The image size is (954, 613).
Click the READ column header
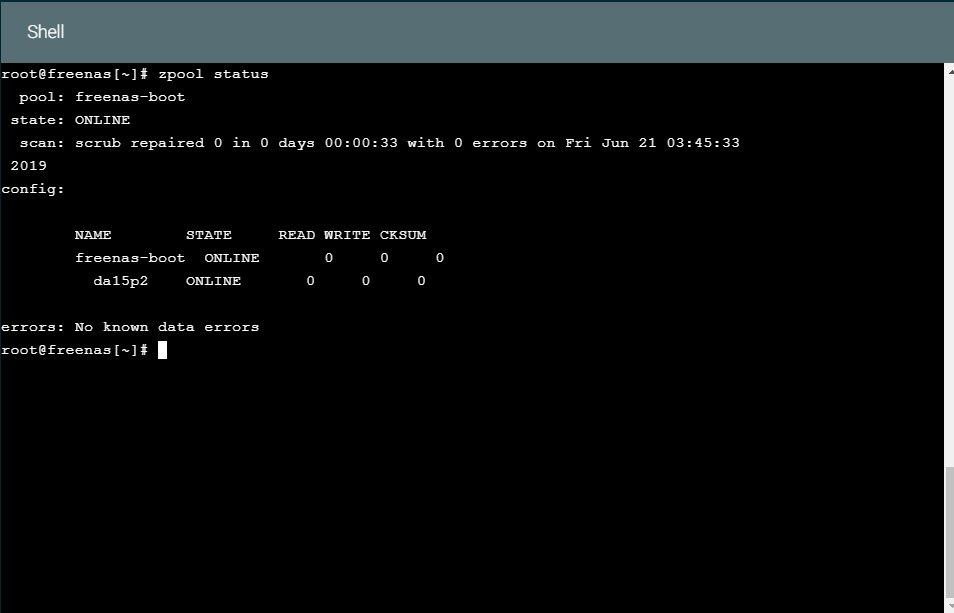coord(296,235)
